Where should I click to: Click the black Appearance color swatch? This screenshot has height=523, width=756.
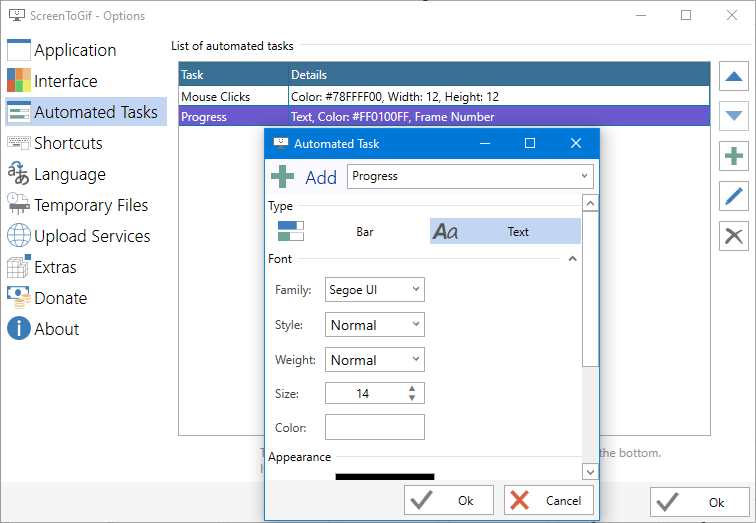[385, 477]
